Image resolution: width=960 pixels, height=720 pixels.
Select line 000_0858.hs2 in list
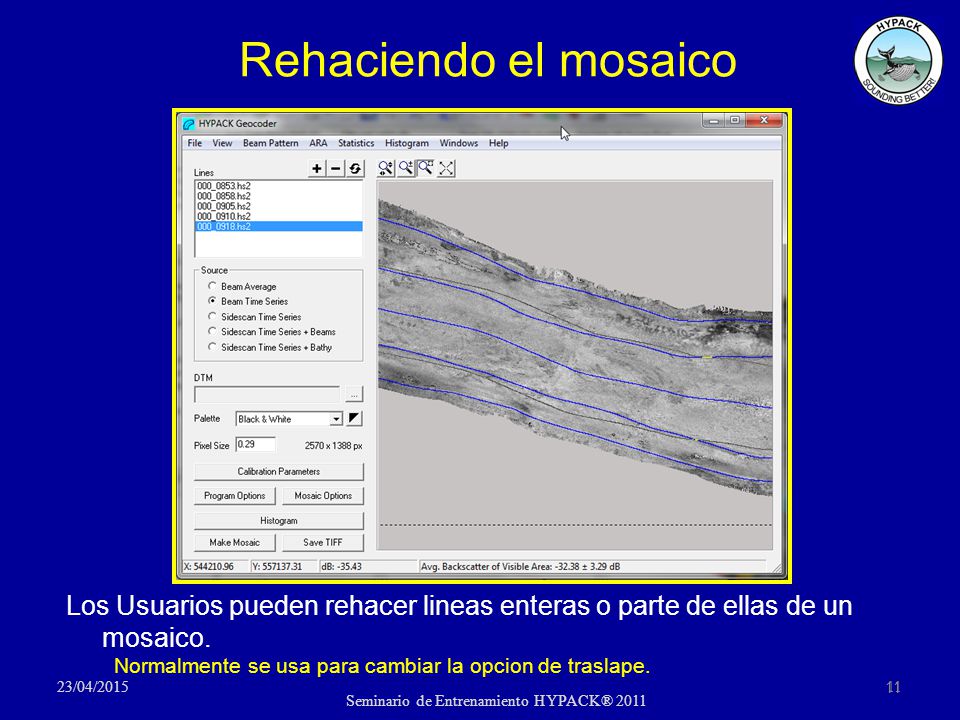tap(279, 196)
